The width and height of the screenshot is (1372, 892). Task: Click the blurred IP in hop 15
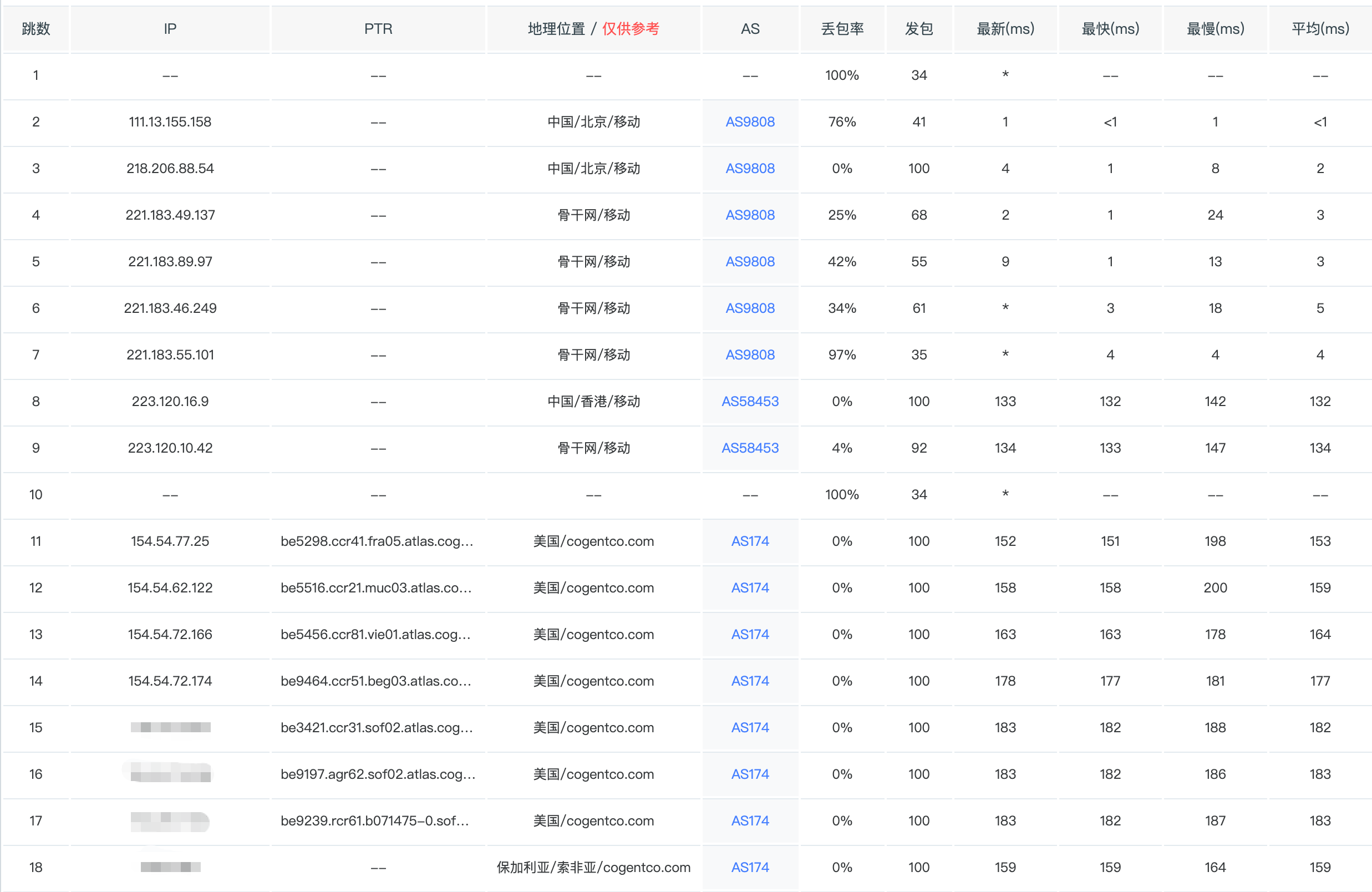(x=170, y=727)
